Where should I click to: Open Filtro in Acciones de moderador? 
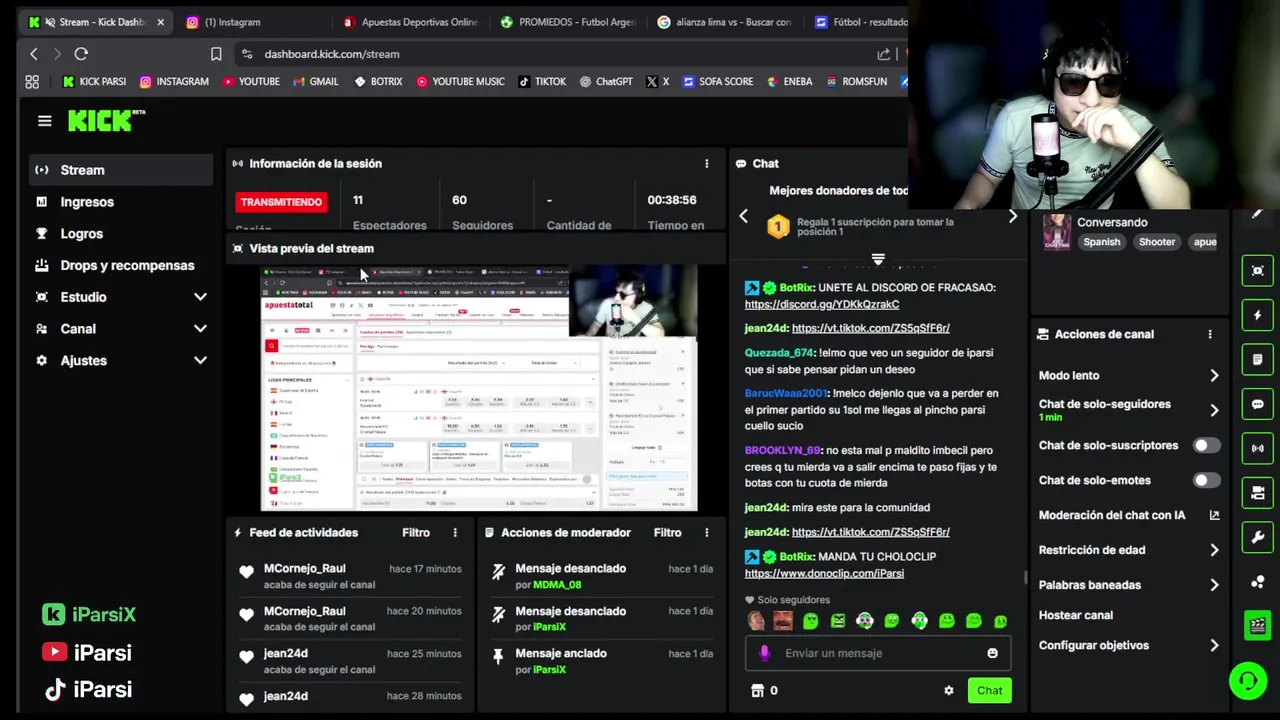pyautogui.click(x=667, y=533)
